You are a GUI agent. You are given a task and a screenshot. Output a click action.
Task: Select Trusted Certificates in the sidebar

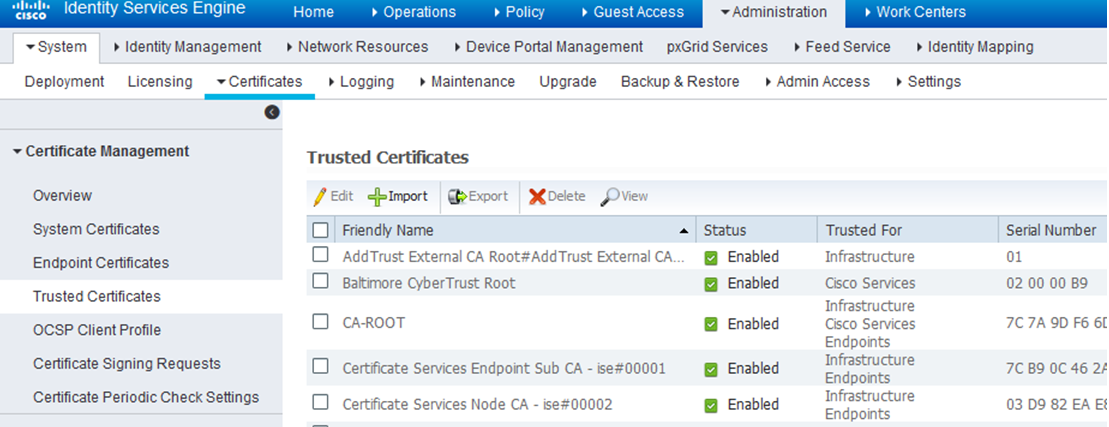click(x=97, y=297)
